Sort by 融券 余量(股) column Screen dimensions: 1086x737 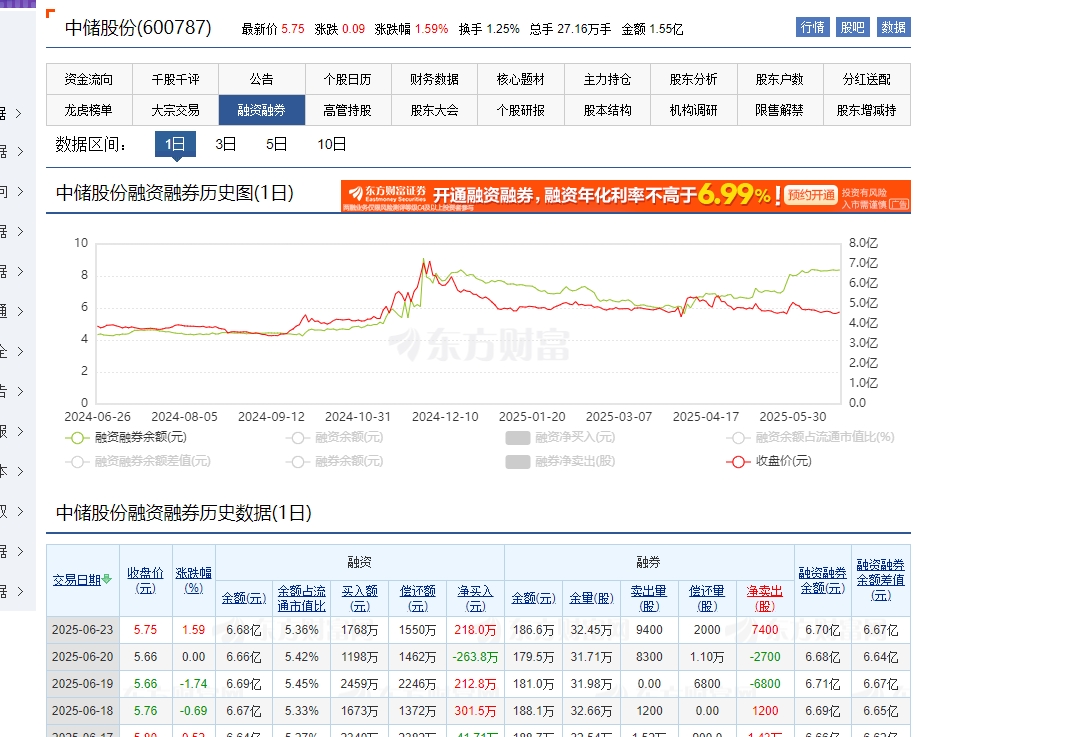pos(591,598)
